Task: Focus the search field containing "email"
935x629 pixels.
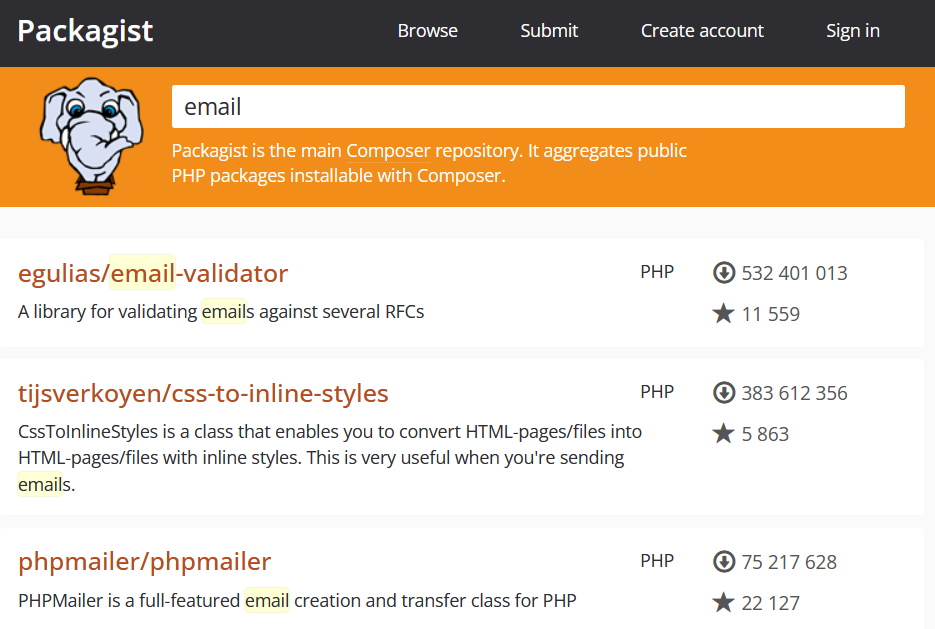Action: tap(538, 106)
